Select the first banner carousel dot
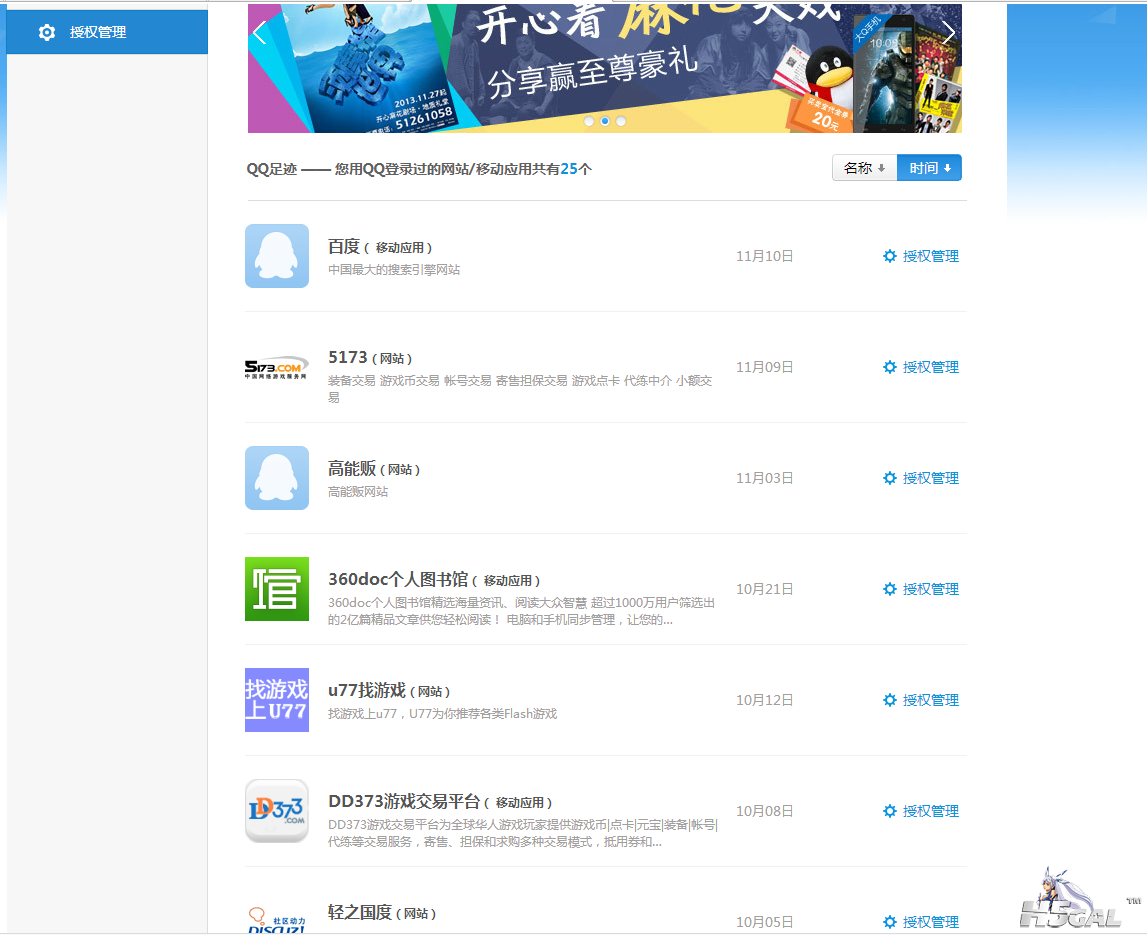The width and height of the screenshot is (1147, 935). (x=589, y=121)
